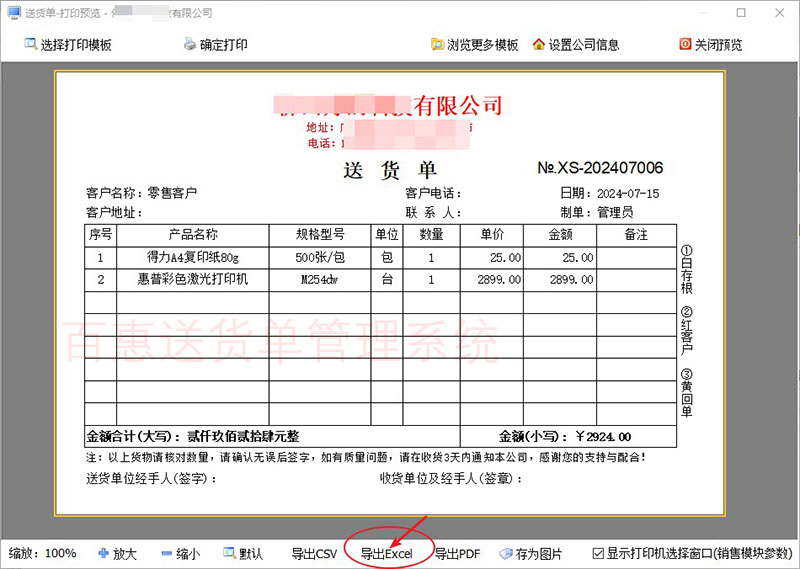
Task: Zoom out using 缩小 label
Action: (x=188, y=554)
